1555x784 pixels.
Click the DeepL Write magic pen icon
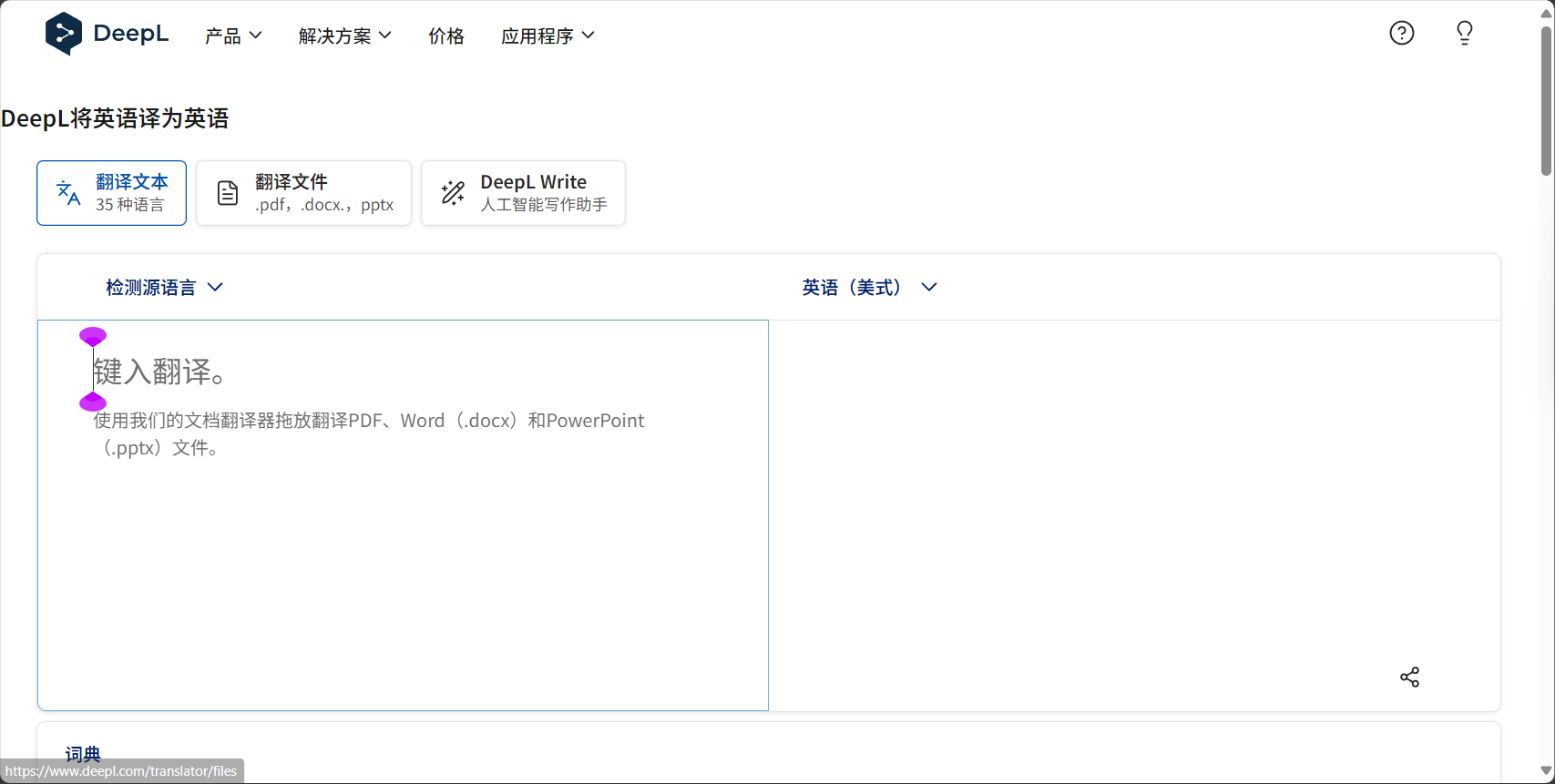click(453, 193)
